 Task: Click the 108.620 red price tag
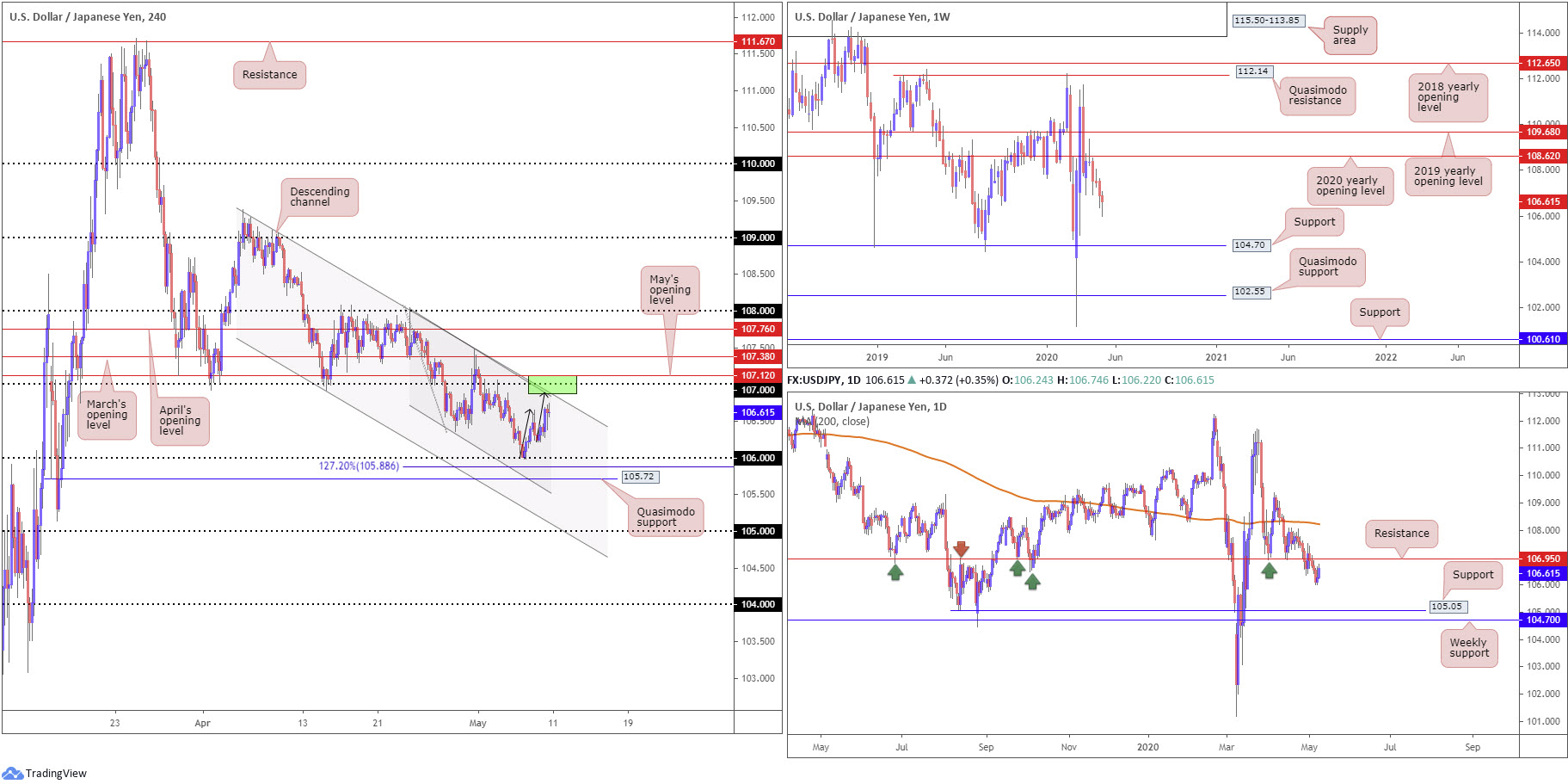(x=1543, y=156)
